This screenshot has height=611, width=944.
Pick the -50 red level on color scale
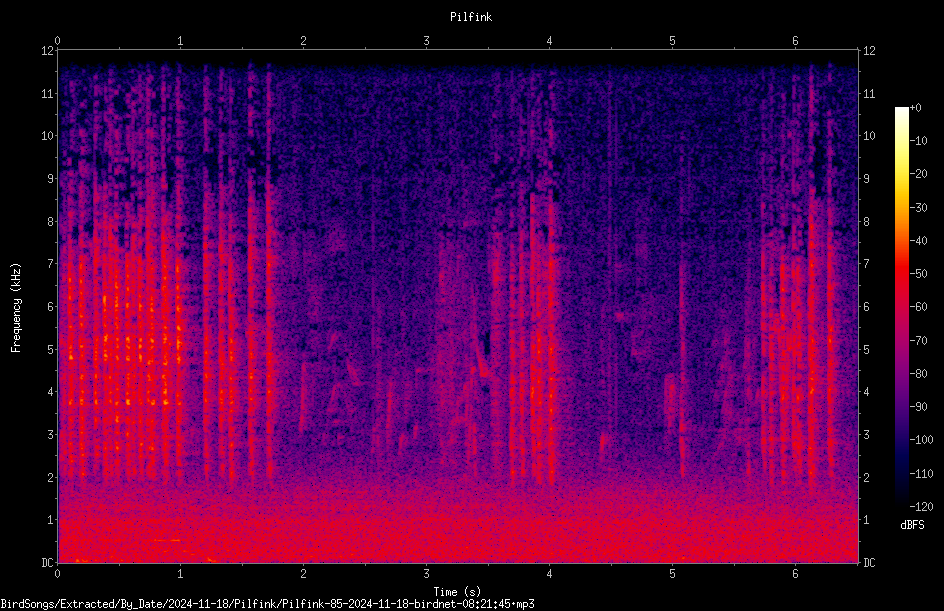point(919,273)
